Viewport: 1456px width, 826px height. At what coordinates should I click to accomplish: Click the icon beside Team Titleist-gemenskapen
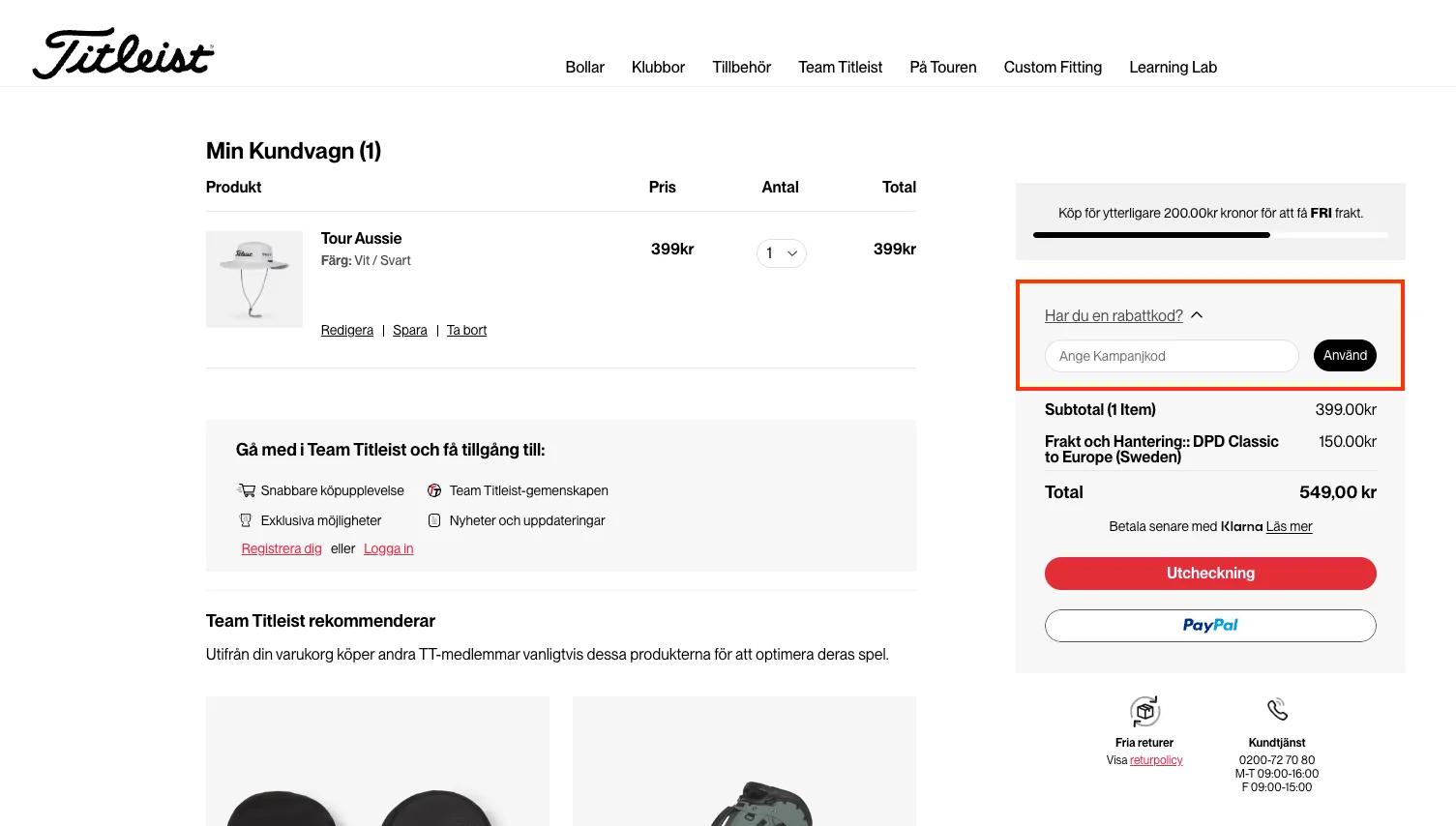434,490
